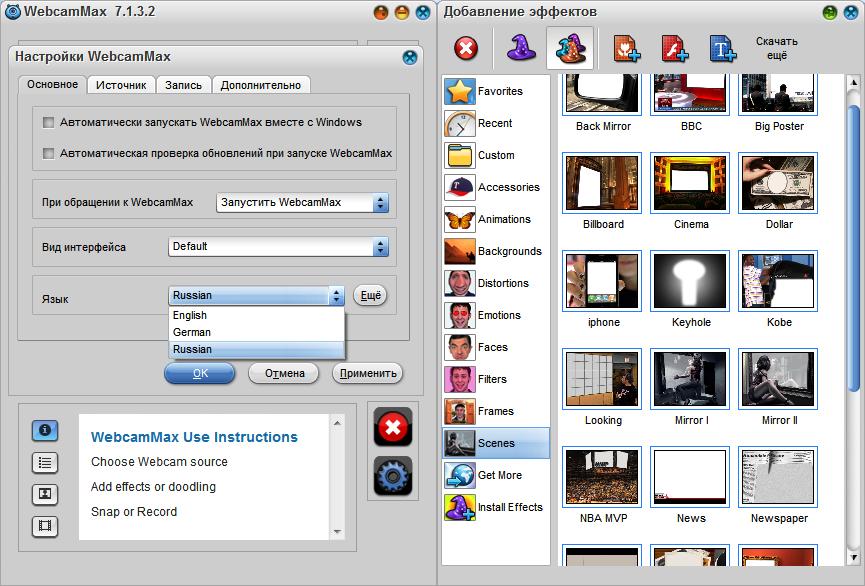Select the Newspaper scene thumbnail
This screenshot has width=865, height=586.
778,477
